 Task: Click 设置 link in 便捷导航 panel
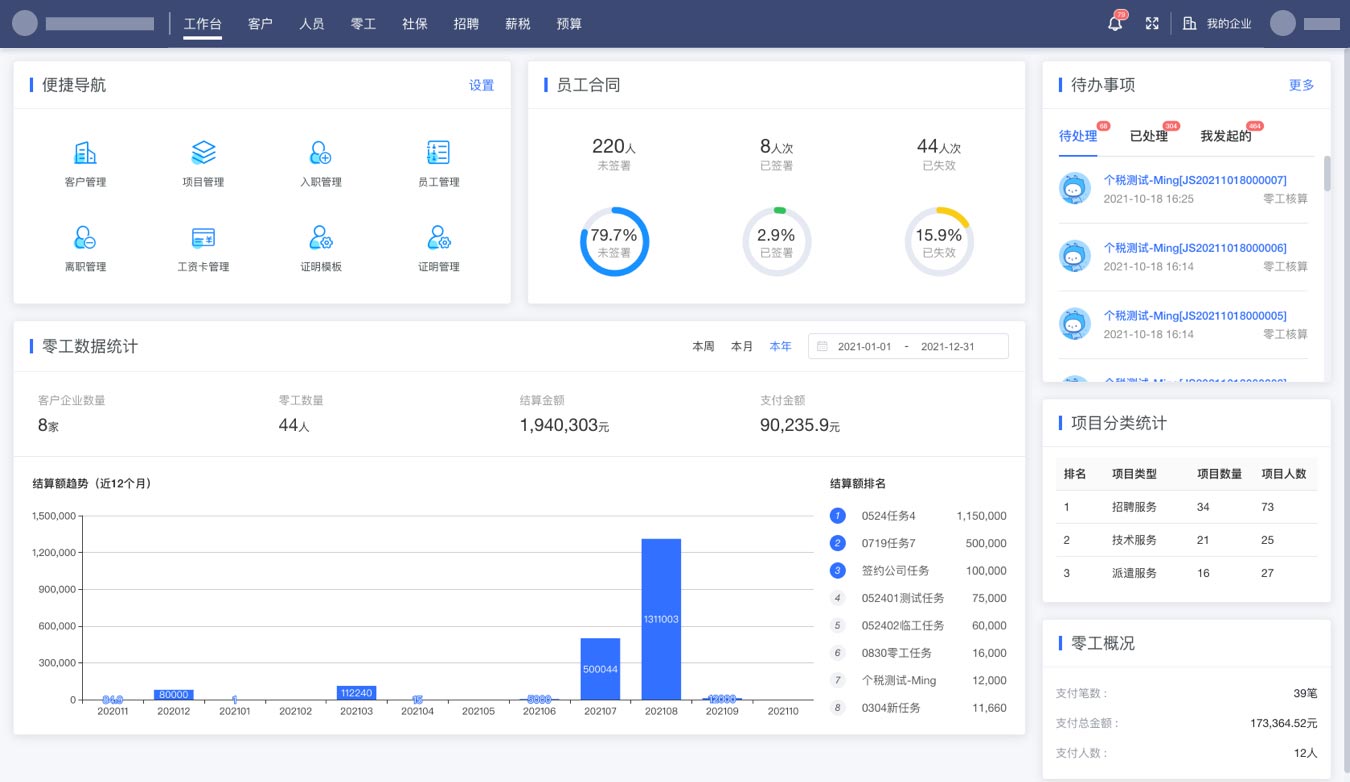pyautogui.click(x=481, y=86)
